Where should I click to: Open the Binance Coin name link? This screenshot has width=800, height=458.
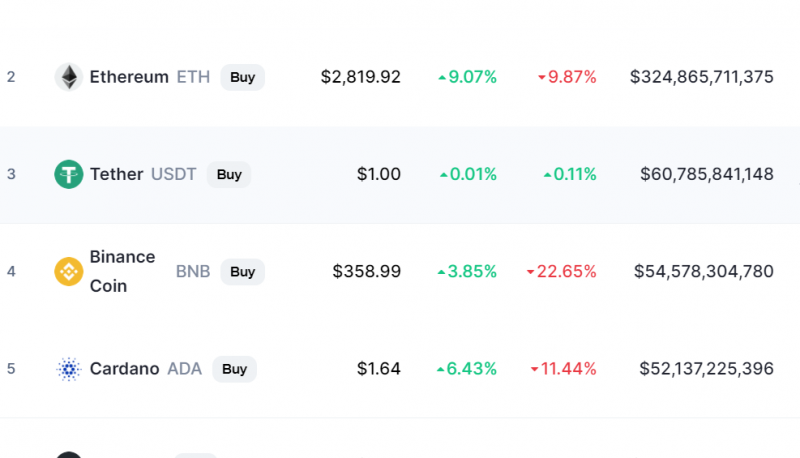(122, 271)
